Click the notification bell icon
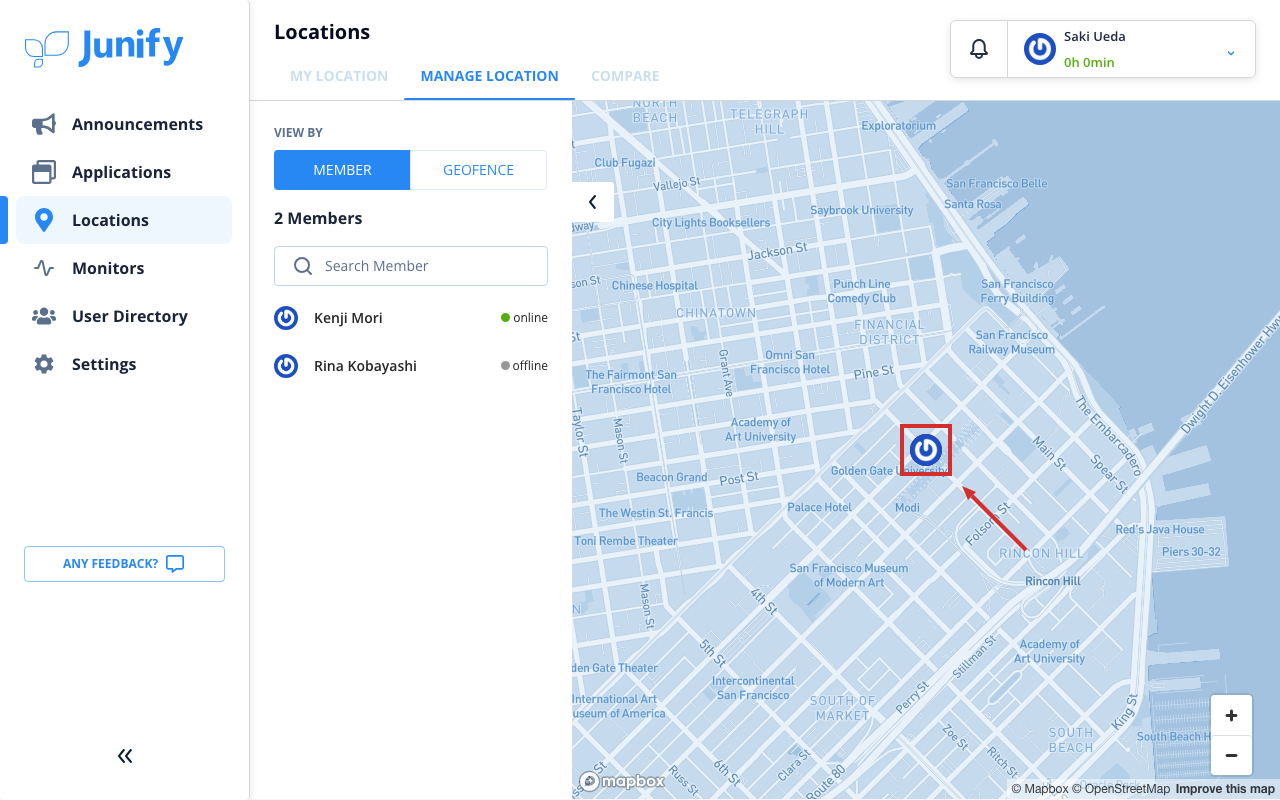This screenshot has height=800, width=1280. [979, 49]
